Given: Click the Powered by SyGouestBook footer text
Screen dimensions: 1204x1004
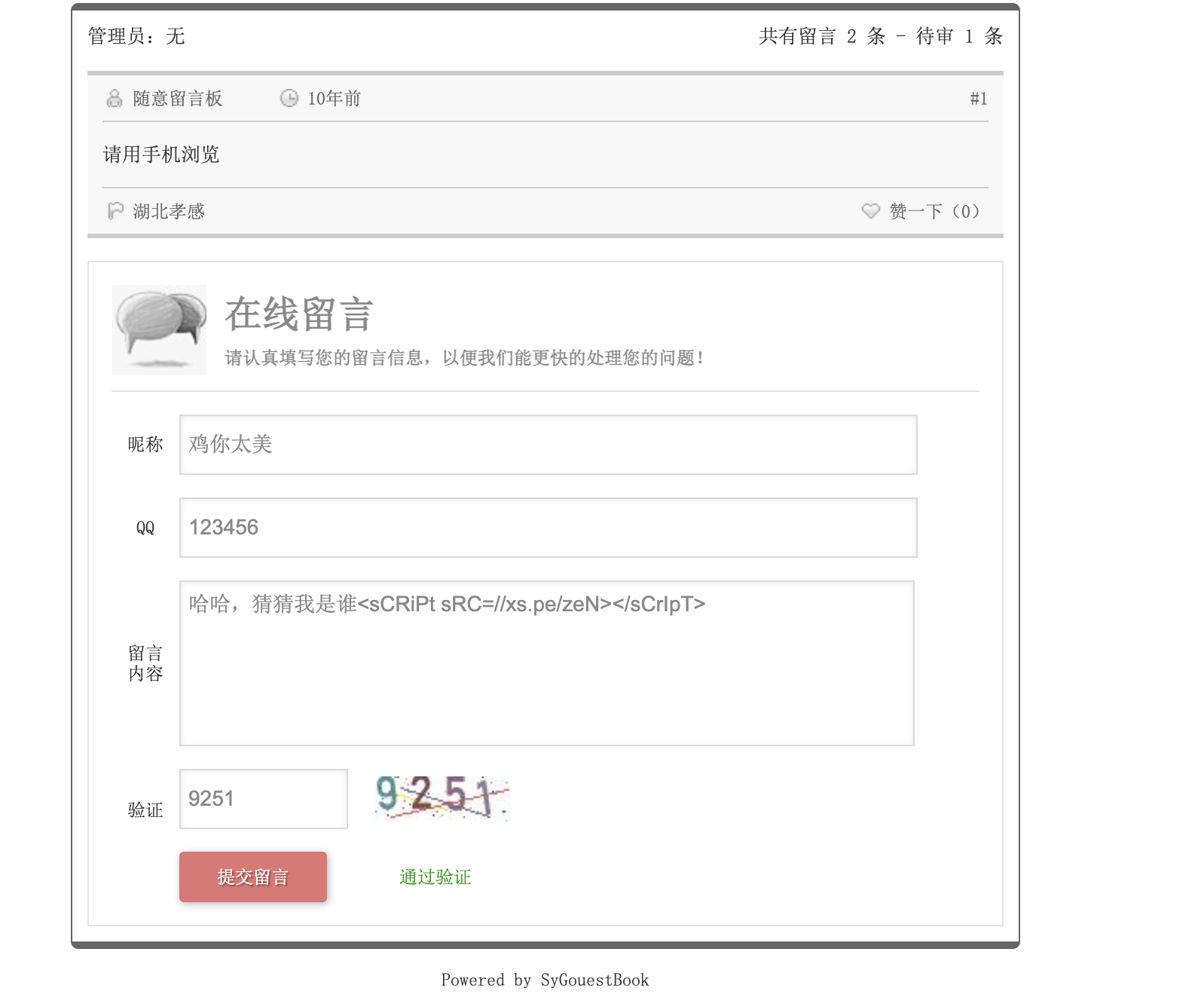Looking at the screenshot, I should click(x=545, y=980).
